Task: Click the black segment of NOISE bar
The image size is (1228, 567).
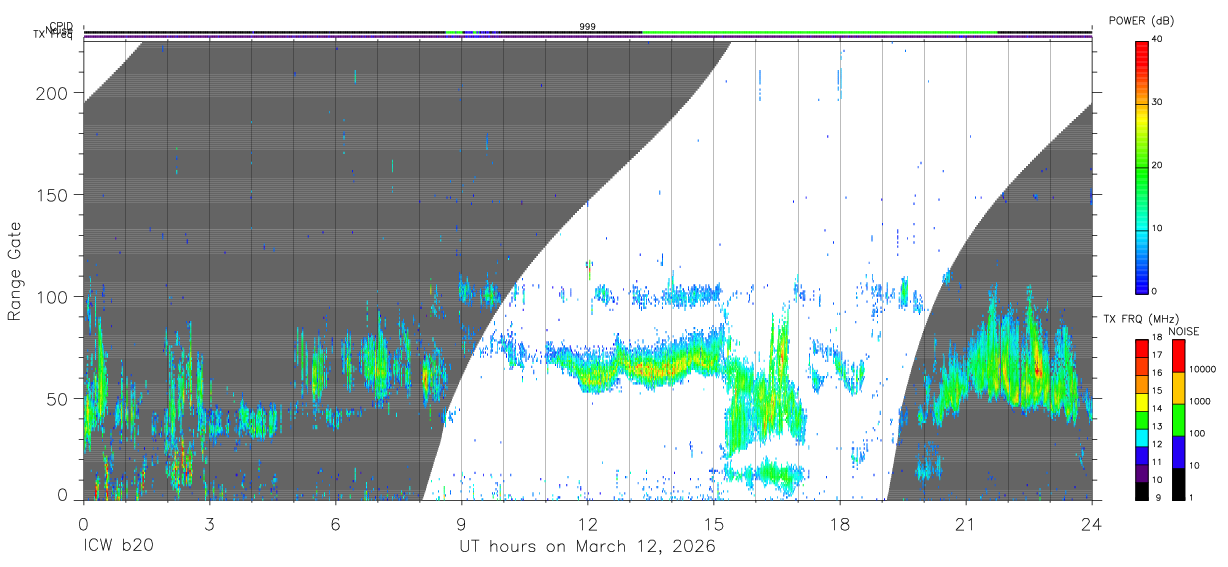Action: (x=1178, y=484)
